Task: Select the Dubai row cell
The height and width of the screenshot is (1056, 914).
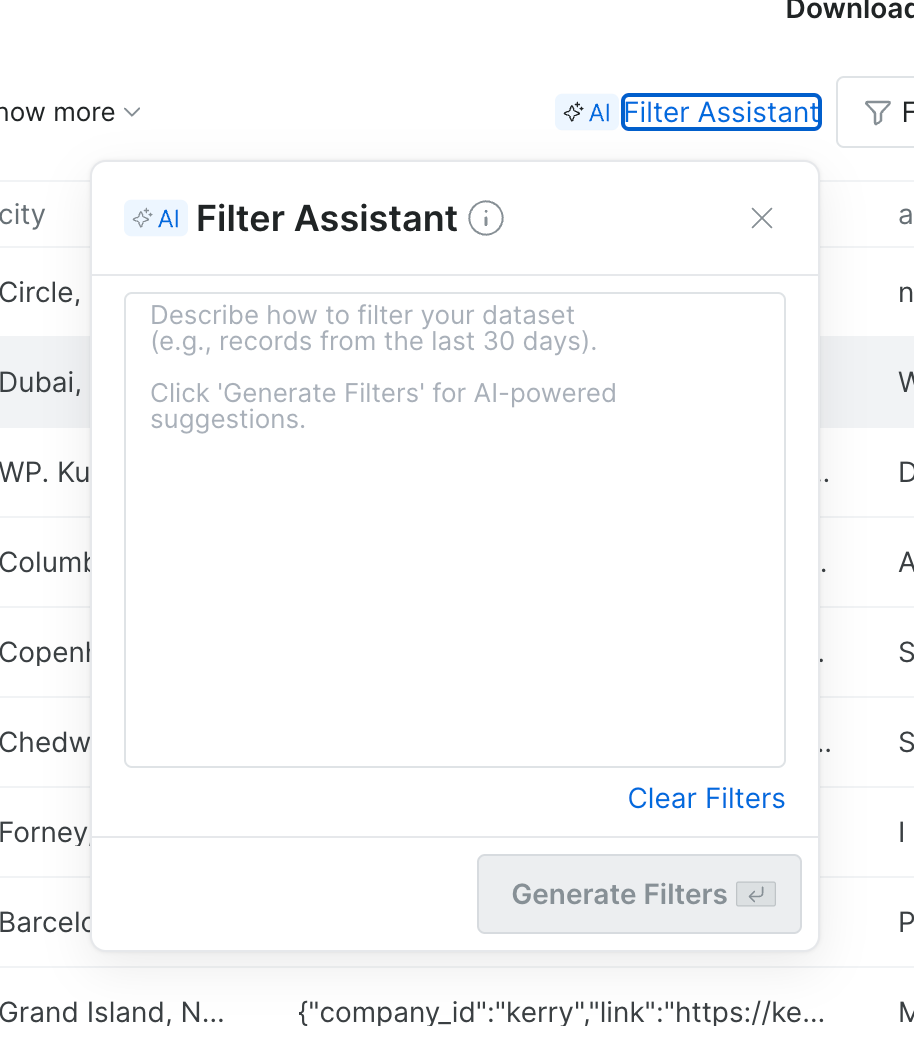Action: click(x=40, y=382)
